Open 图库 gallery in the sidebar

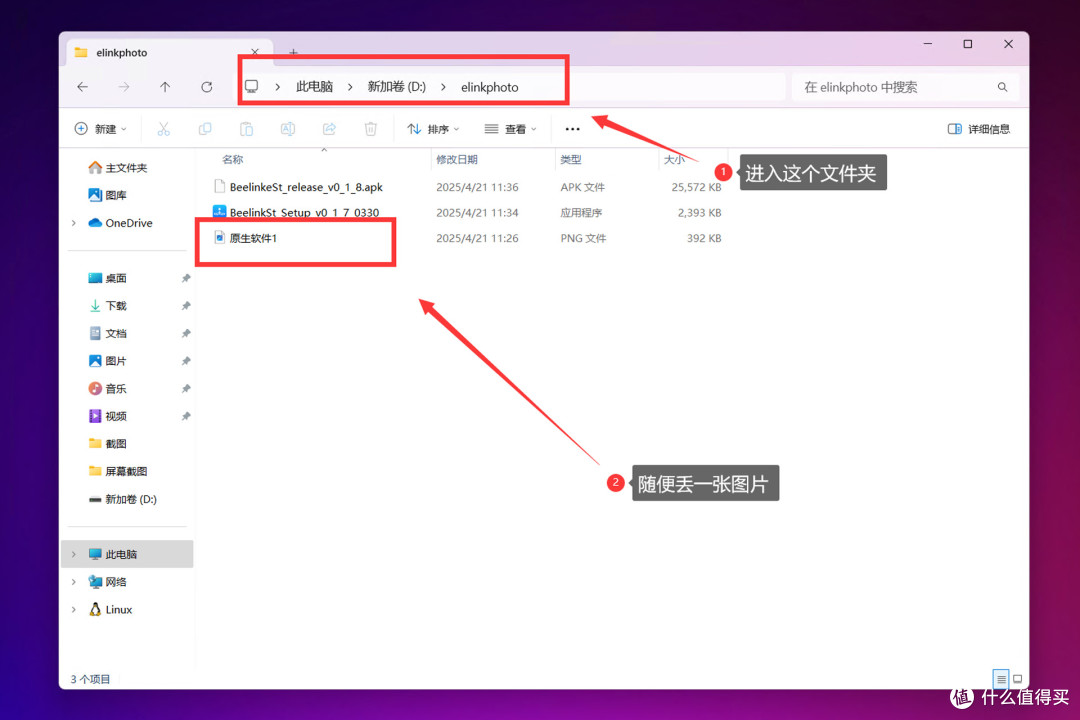[x=116, y=195]
